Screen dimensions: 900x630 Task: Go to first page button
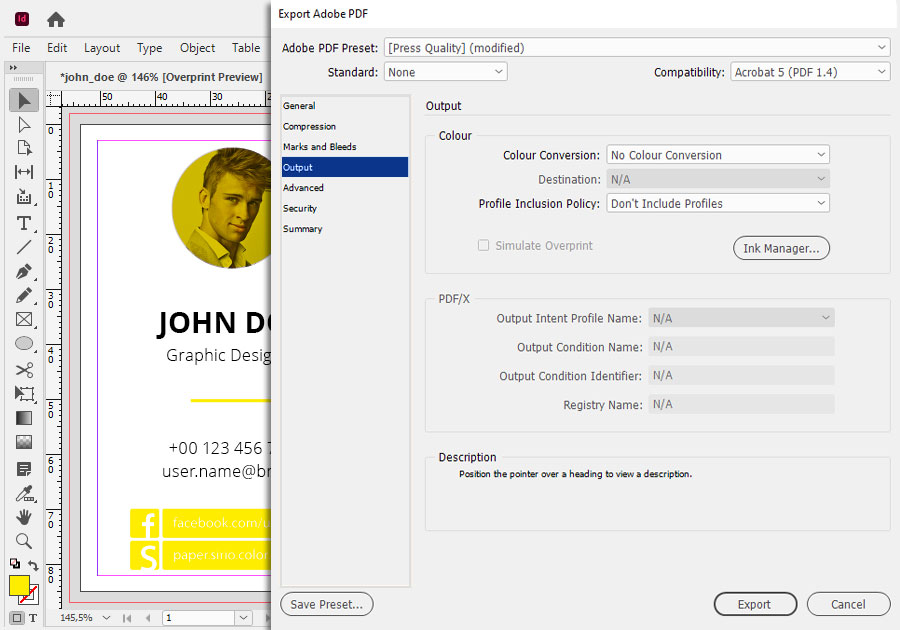tap(127, 618)
